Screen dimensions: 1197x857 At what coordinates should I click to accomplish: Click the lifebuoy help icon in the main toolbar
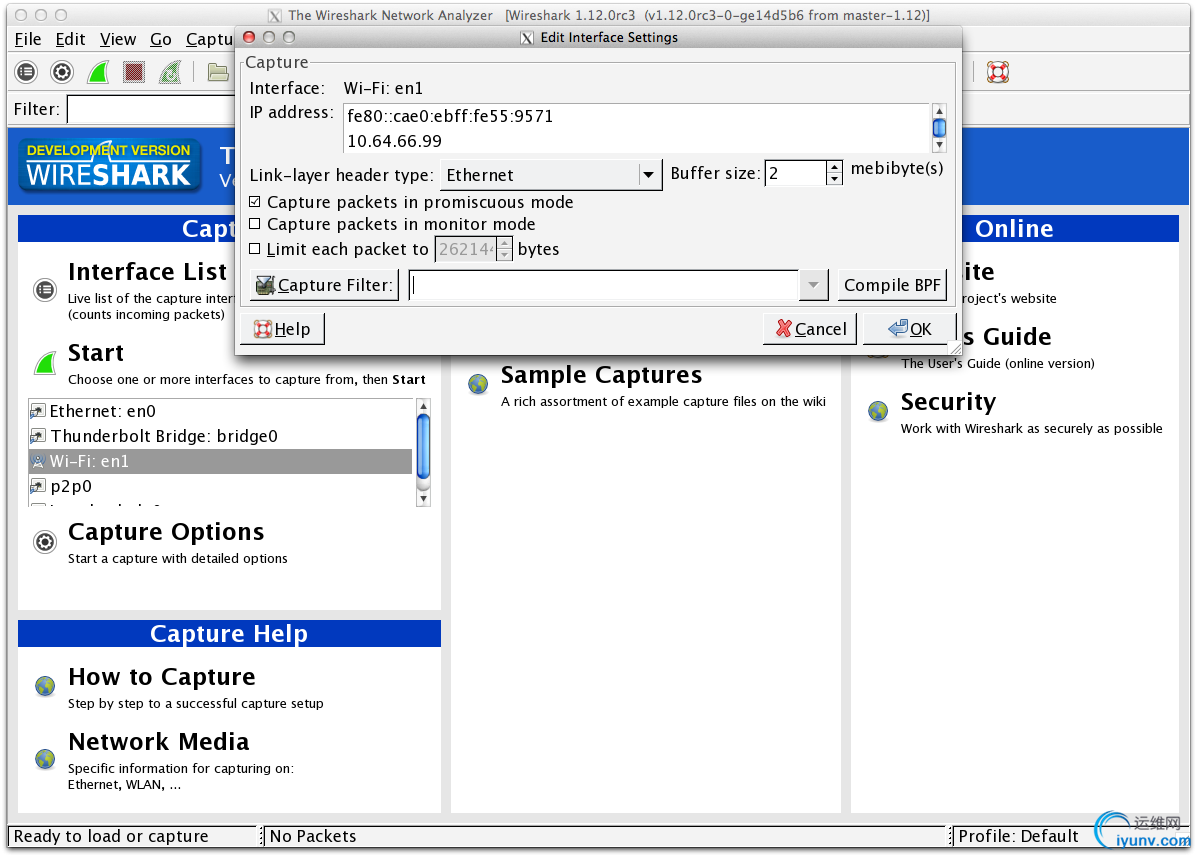tap(998, 72)
